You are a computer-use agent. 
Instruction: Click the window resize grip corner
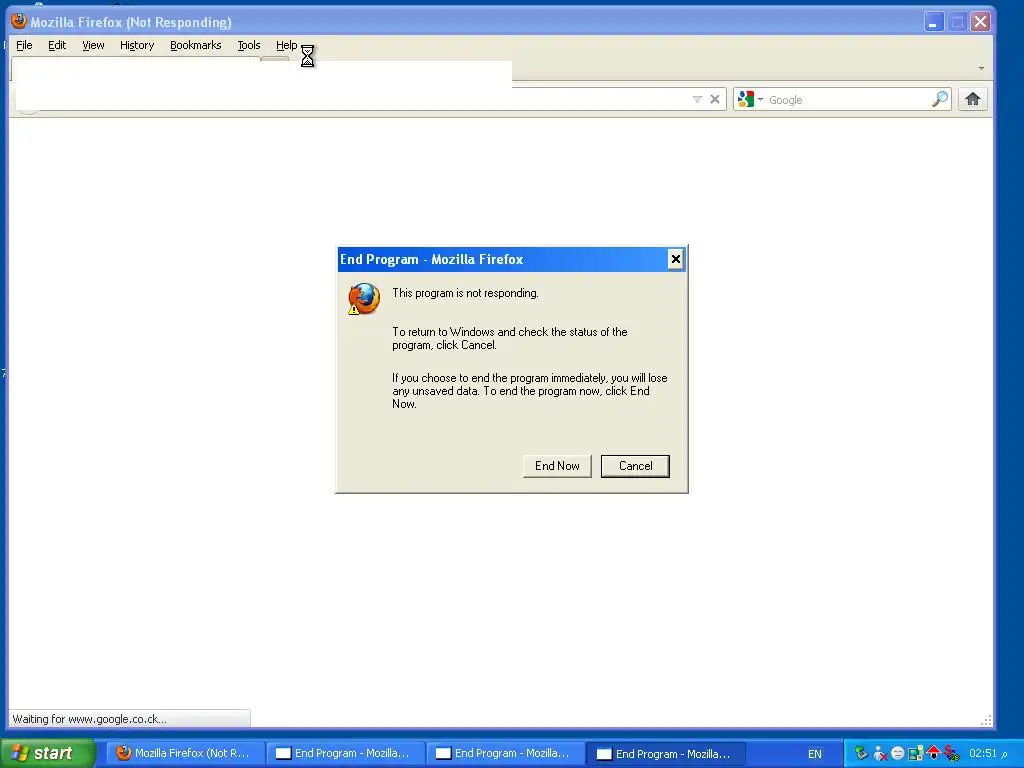(x=986, y=720)
